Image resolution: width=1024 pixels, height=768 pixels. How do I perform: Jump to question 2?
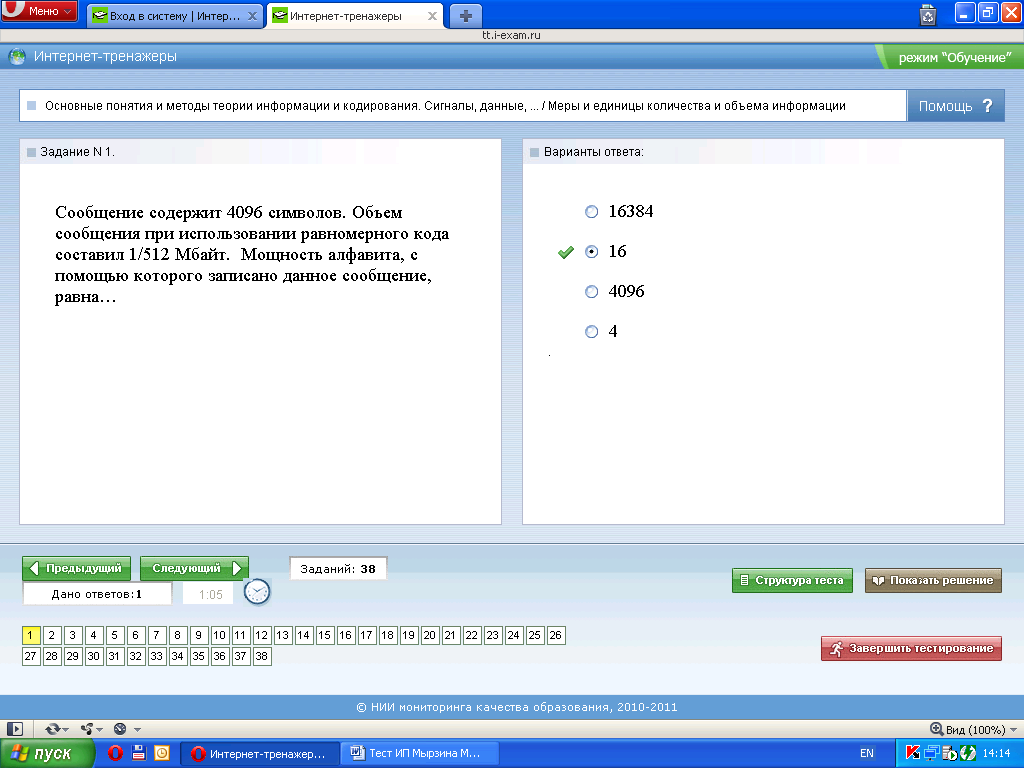tap(52, 635)
